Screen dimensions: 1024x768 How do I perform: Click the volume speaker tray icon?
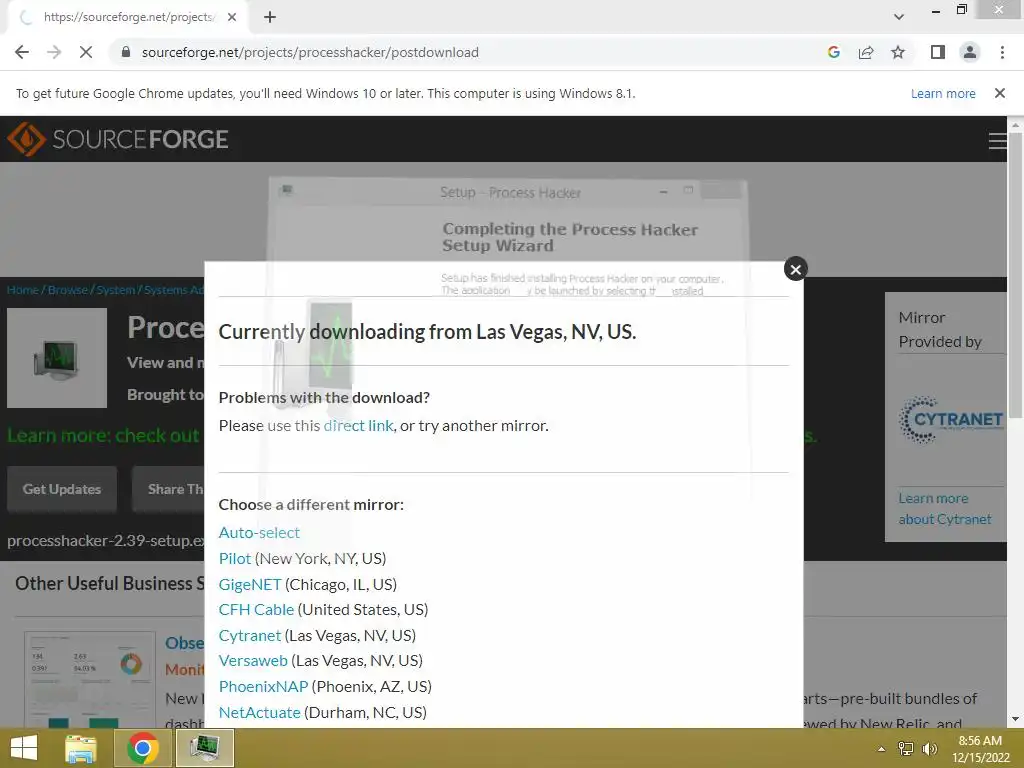click(x=929, y=749)
